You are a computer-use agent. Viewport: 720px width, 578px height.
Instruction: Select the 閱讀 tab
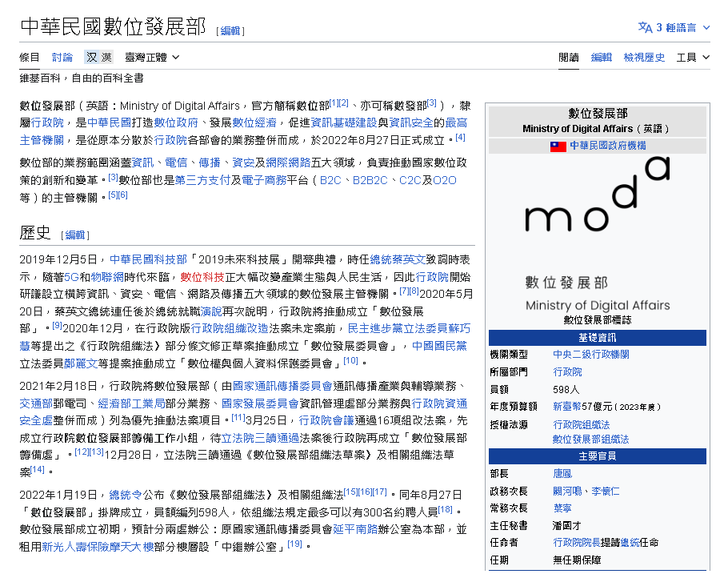[568, 57]
